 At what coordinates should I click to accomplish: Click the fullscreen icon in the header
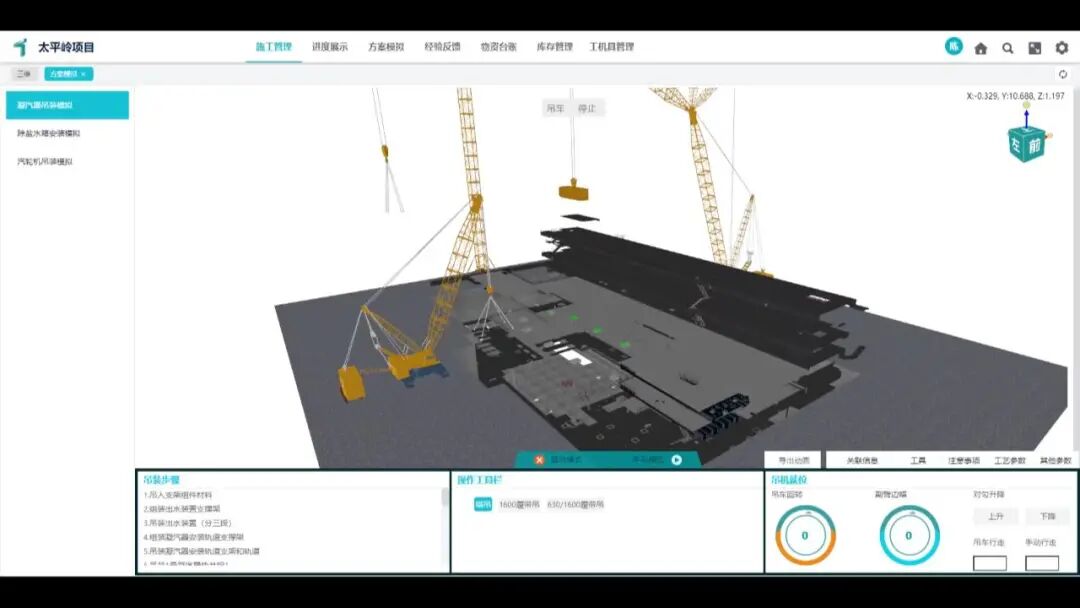click(x=1035, y=48)
